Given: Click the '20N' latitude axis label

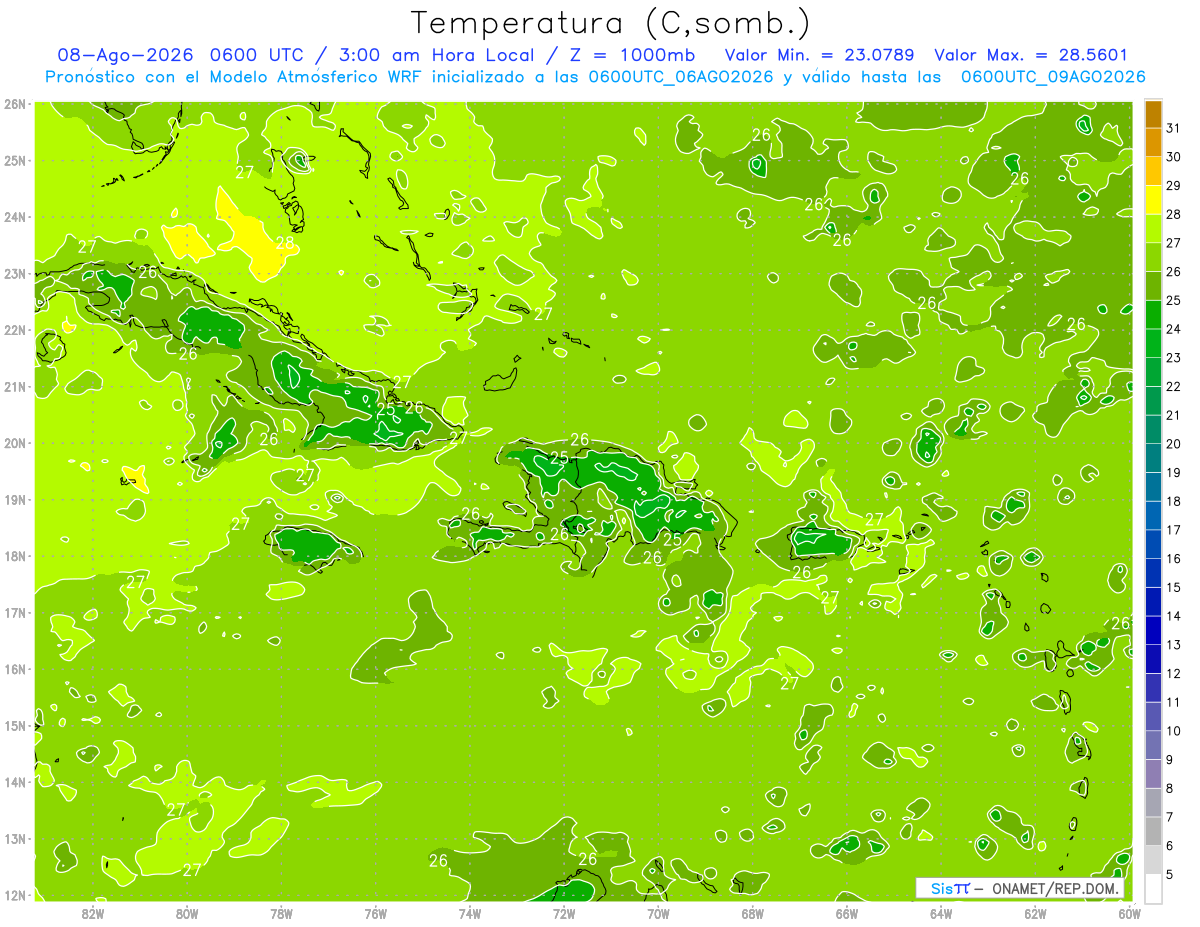Looking at the screenshot, I should click(15, 443).
